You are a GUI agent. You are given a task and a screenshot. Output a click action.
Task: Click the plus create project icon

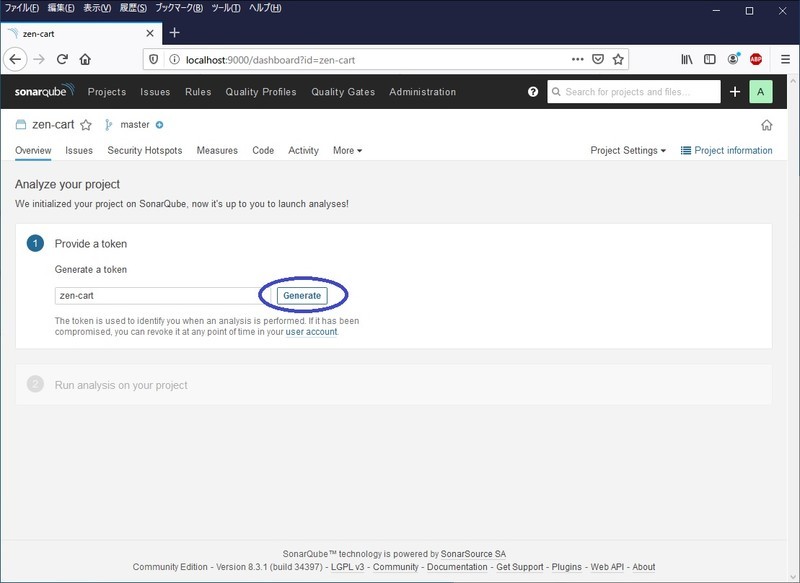[735, 92]
